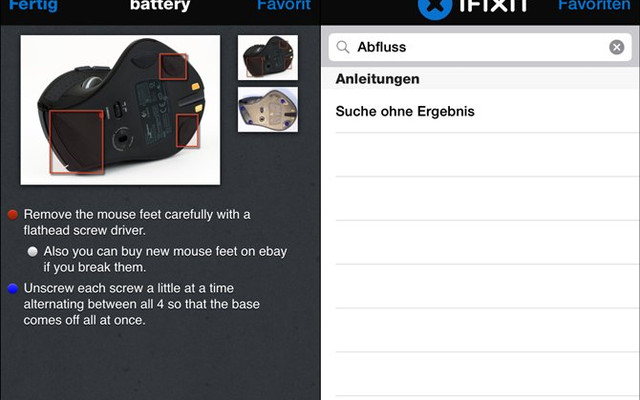Open the large mouse underside photo

pos(120,110)
